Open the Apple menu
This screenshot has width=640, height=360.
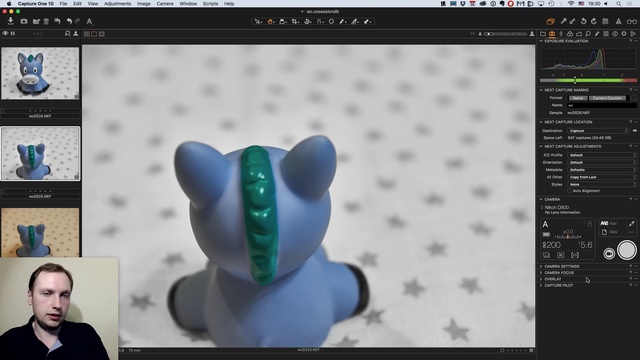[9, 4]
